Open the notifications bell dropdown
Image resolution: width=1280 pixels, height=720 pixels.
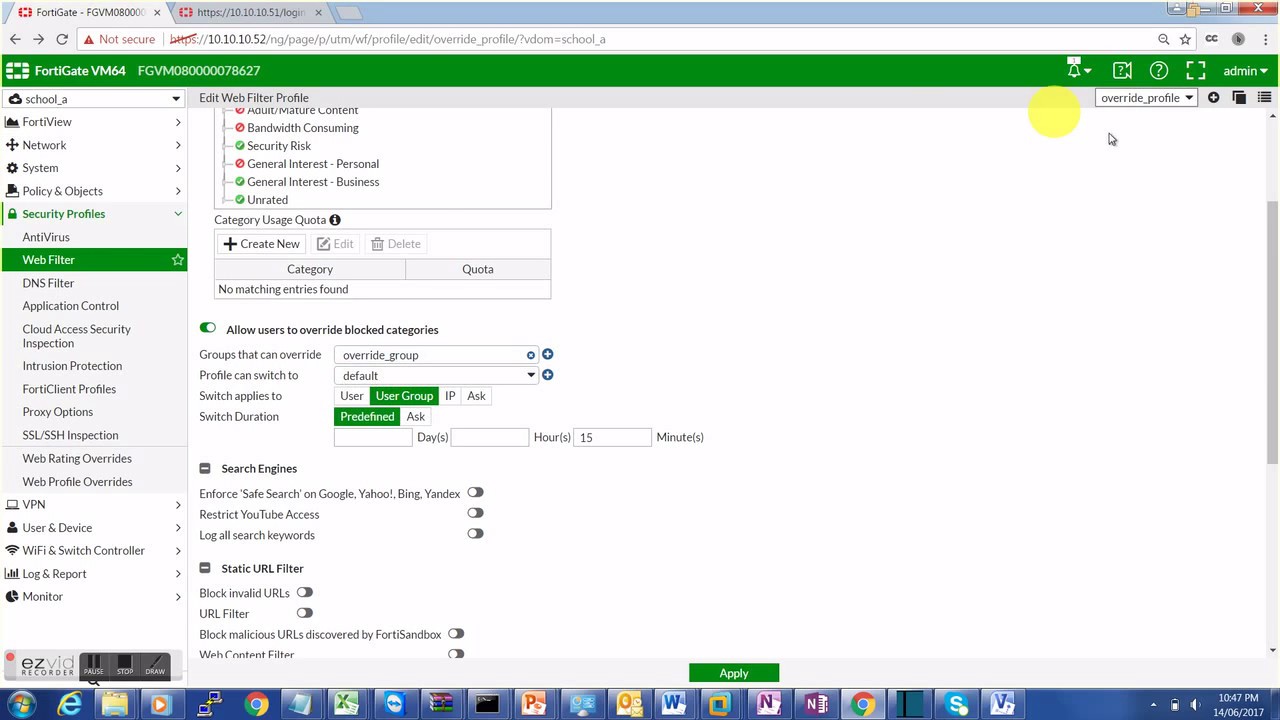pos(1079,70)
